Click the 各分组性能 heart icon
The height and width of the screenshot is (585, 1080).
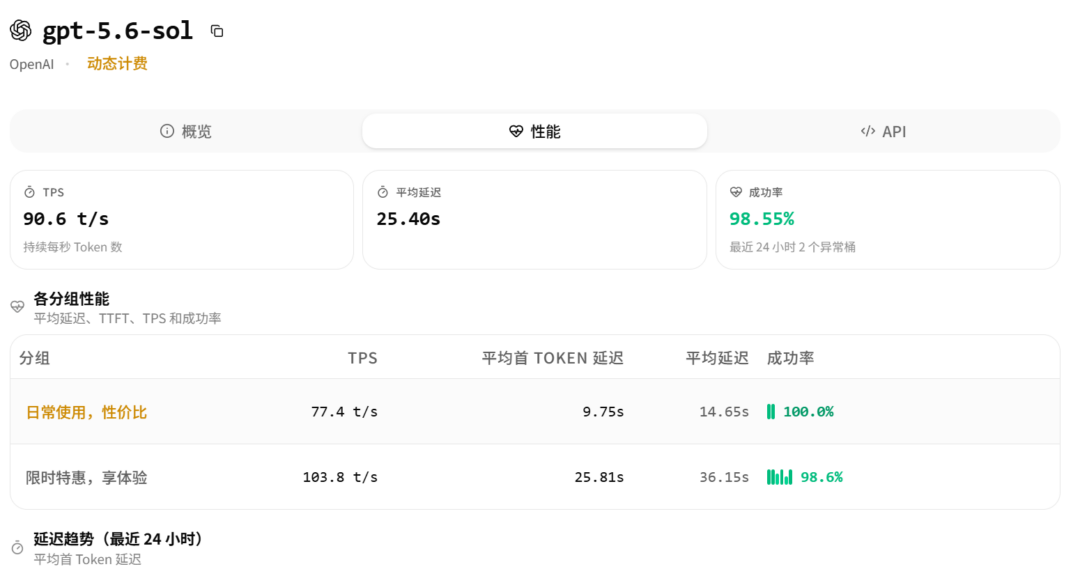(17, 307)
